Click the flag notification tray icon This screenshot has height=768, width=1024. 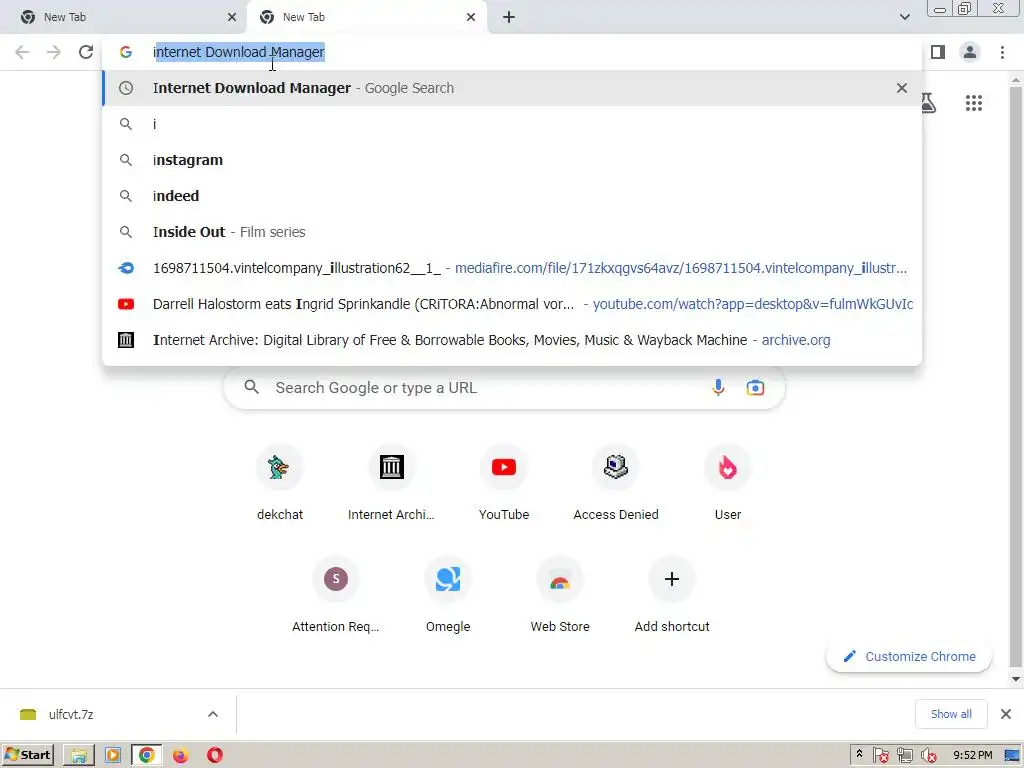coord(880,756)
